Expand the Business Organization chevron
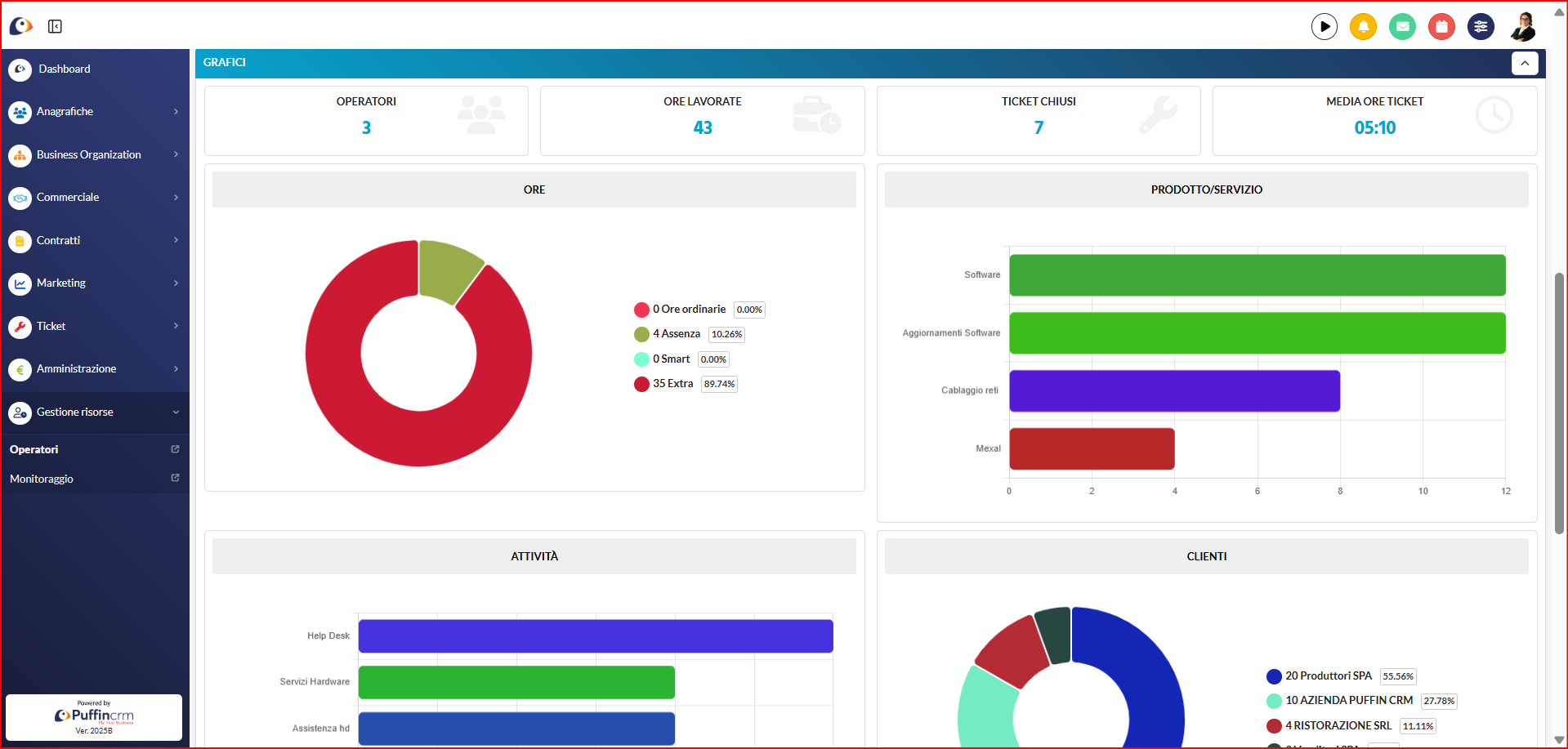Viewport: 1568px width, 749px height. point(176,154)
